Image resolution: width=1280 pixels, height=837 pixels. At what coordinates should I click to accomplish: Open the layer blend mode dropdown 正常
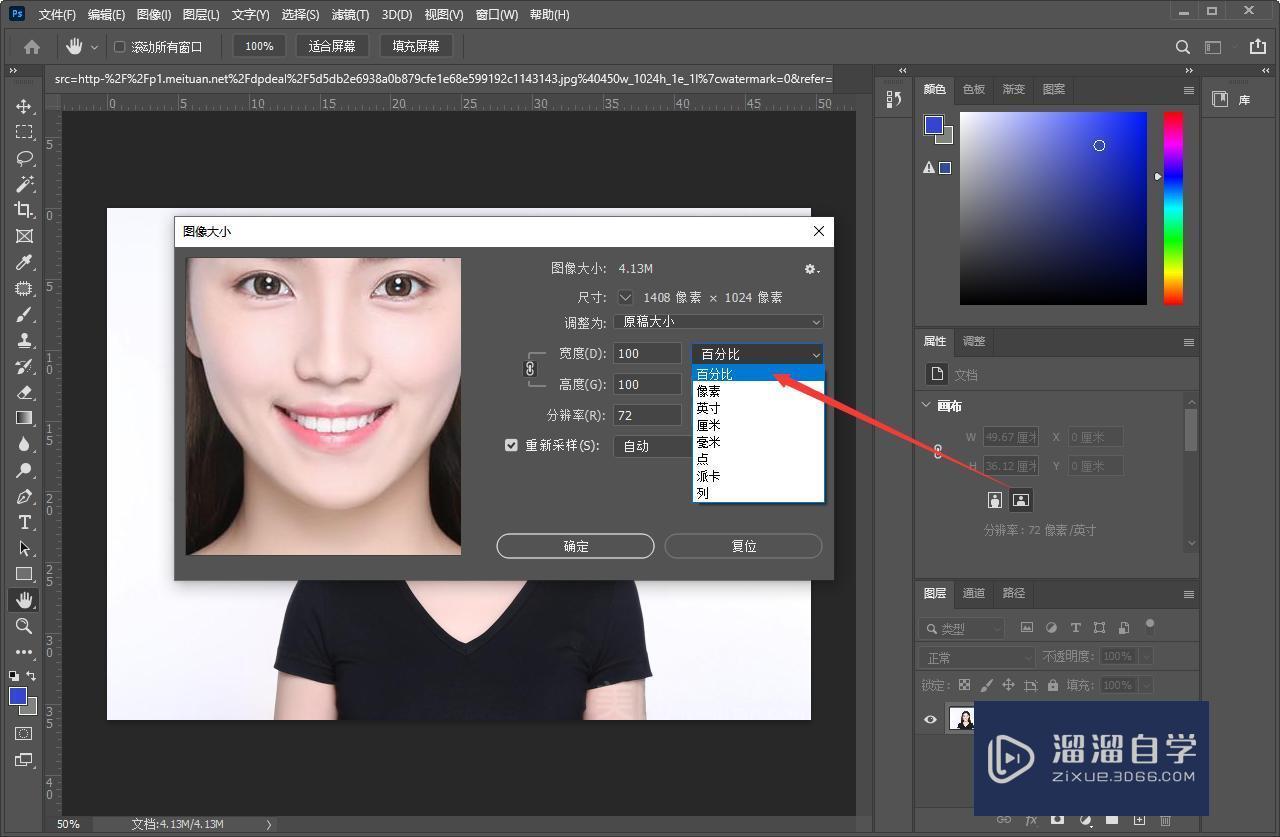click(x=977, y=657)
